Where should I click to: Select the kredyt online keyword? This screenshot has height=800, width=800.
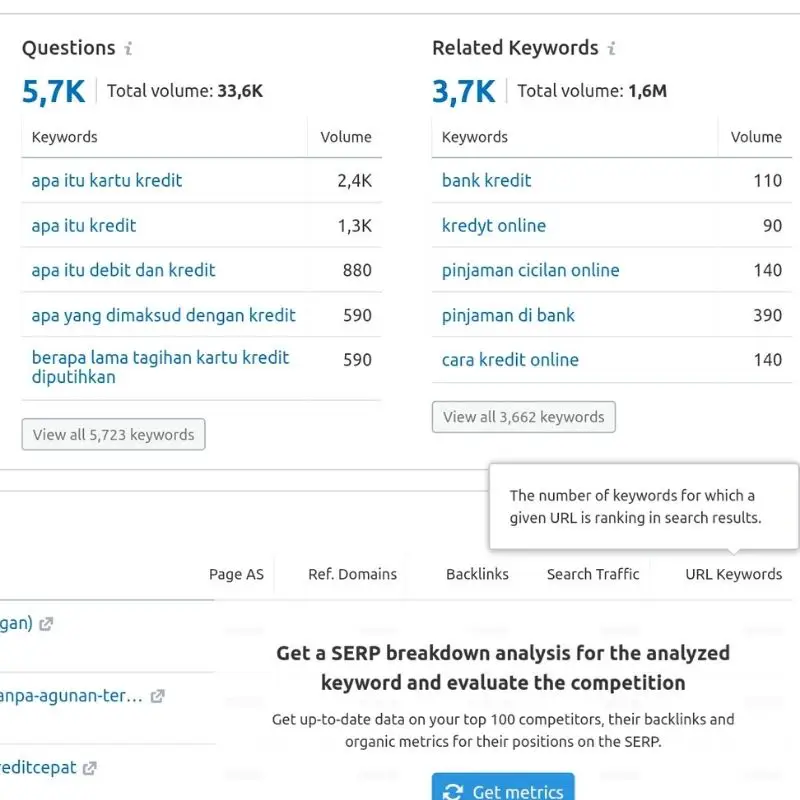pos(493,225)
